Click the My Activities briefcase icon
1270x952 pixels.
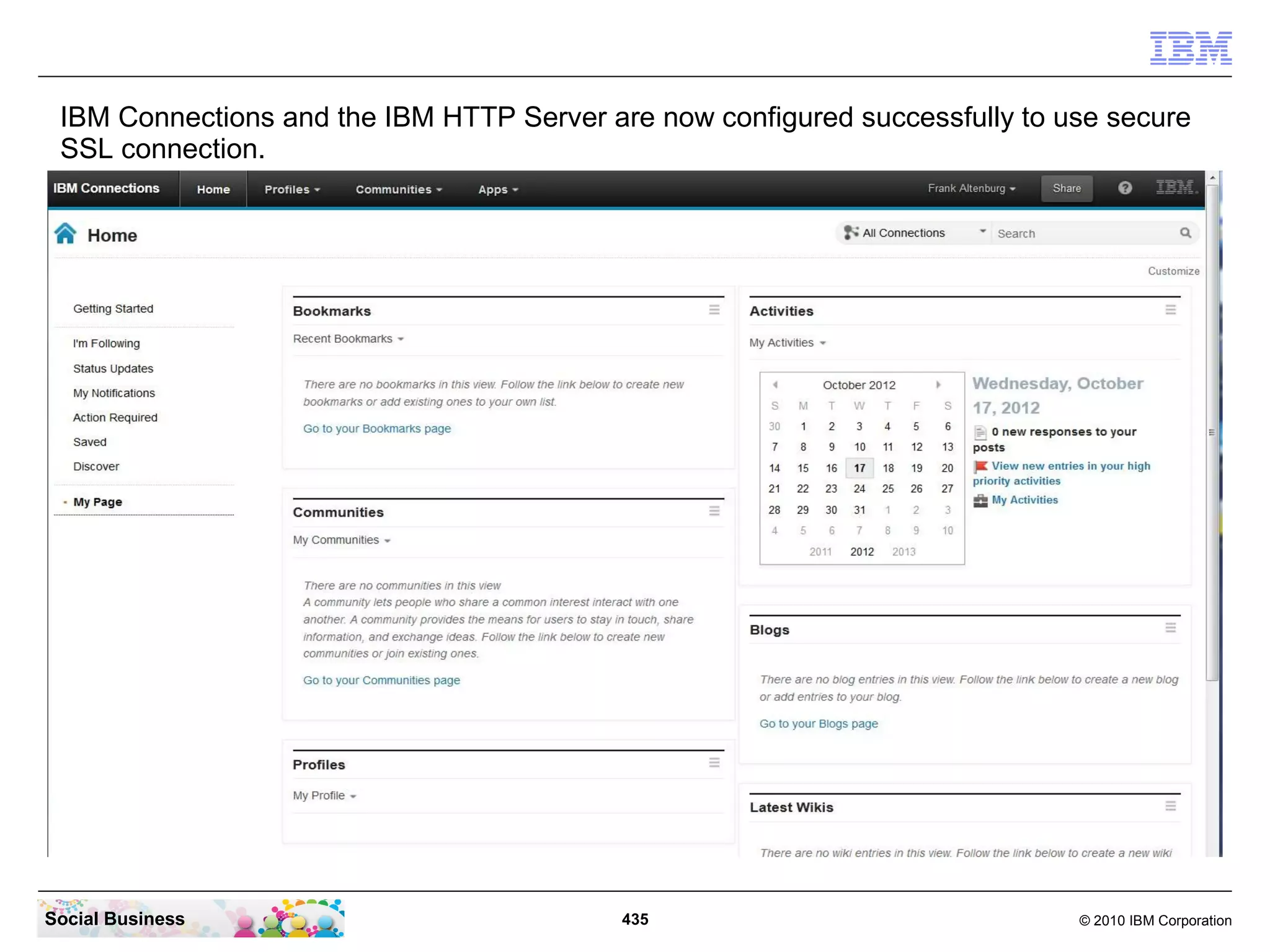click(980, 501)
